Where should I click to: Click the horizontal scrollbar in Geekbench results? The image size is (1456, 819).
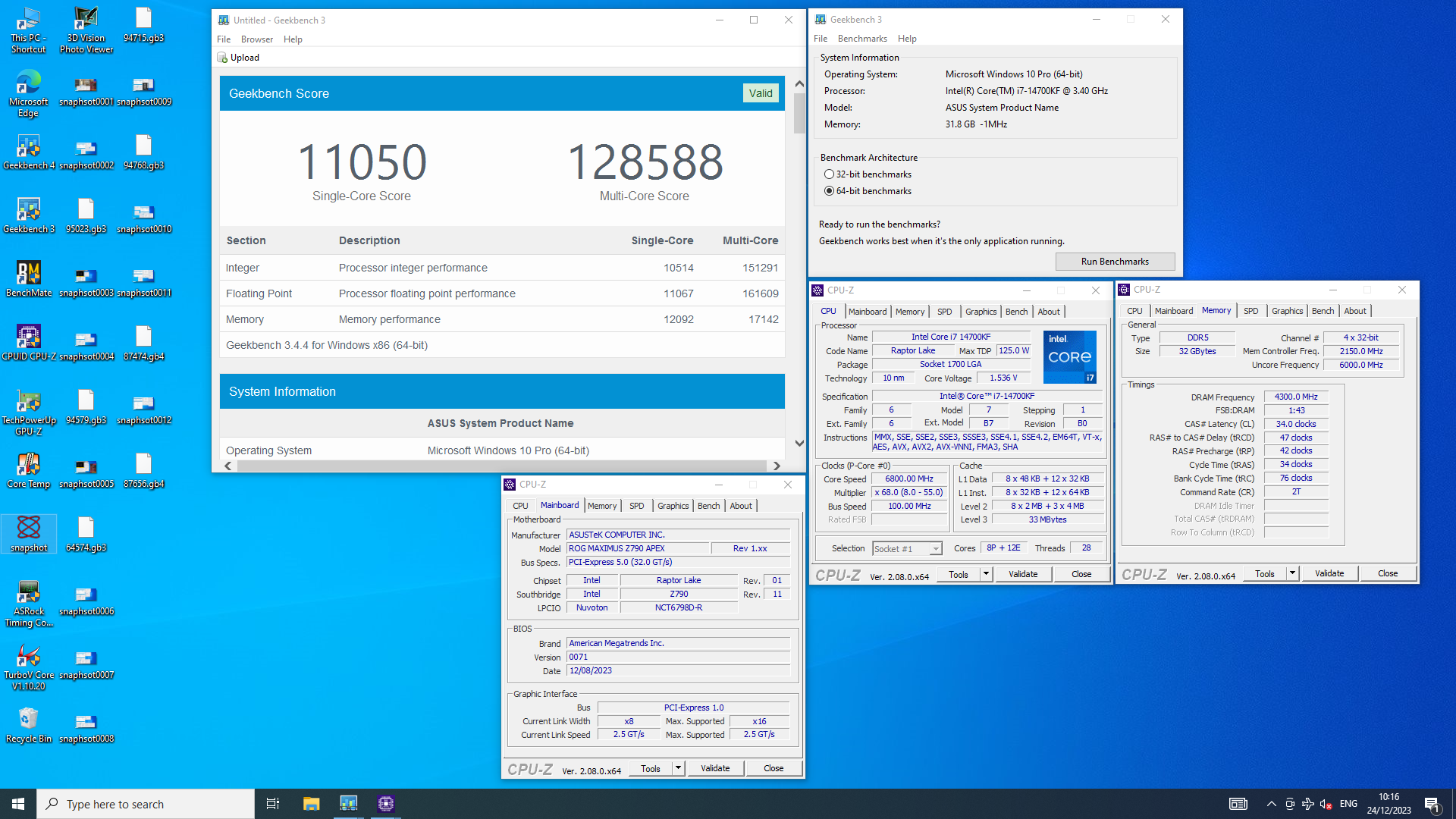click(501, 466)
